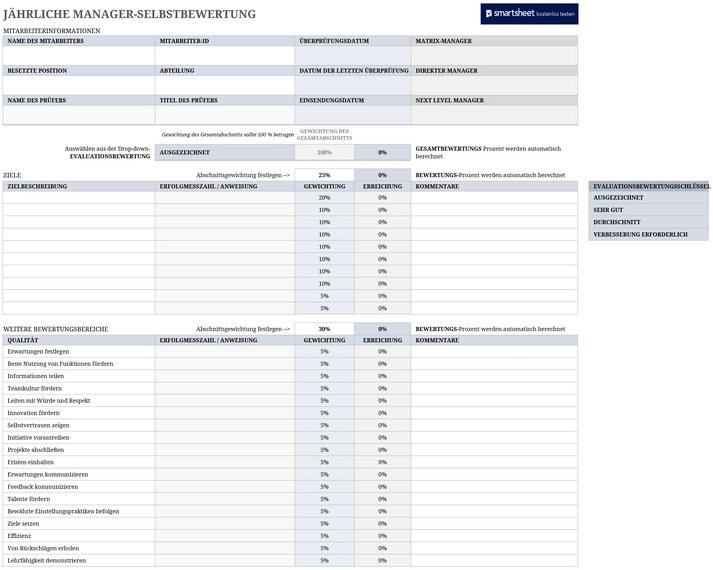Click the row Projekte abschließen
The height and width of the screenshot is (570, 713).
(x=290, y=450)
